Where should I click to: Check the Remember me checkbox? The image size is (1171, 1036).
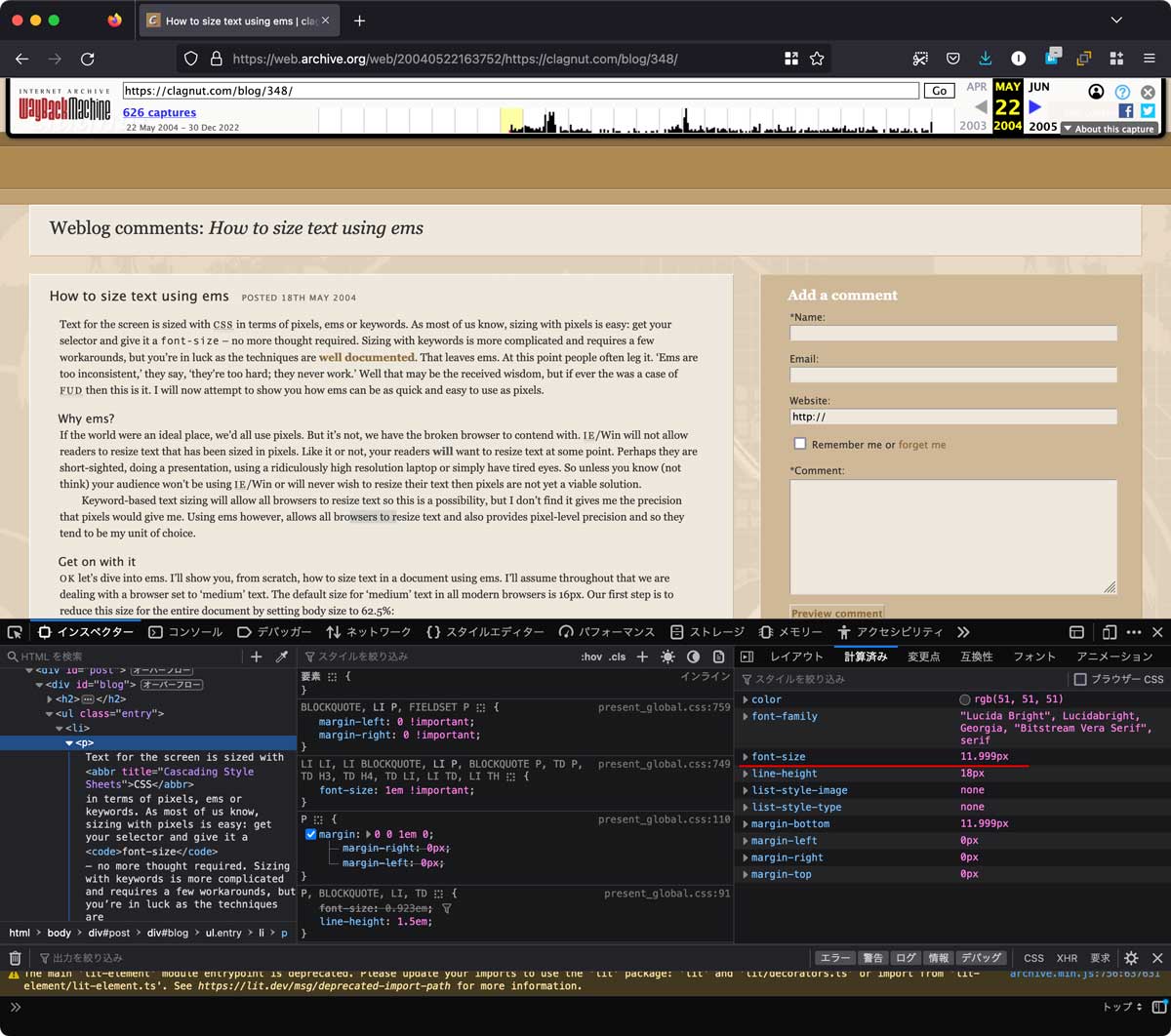tap(800, 443)
